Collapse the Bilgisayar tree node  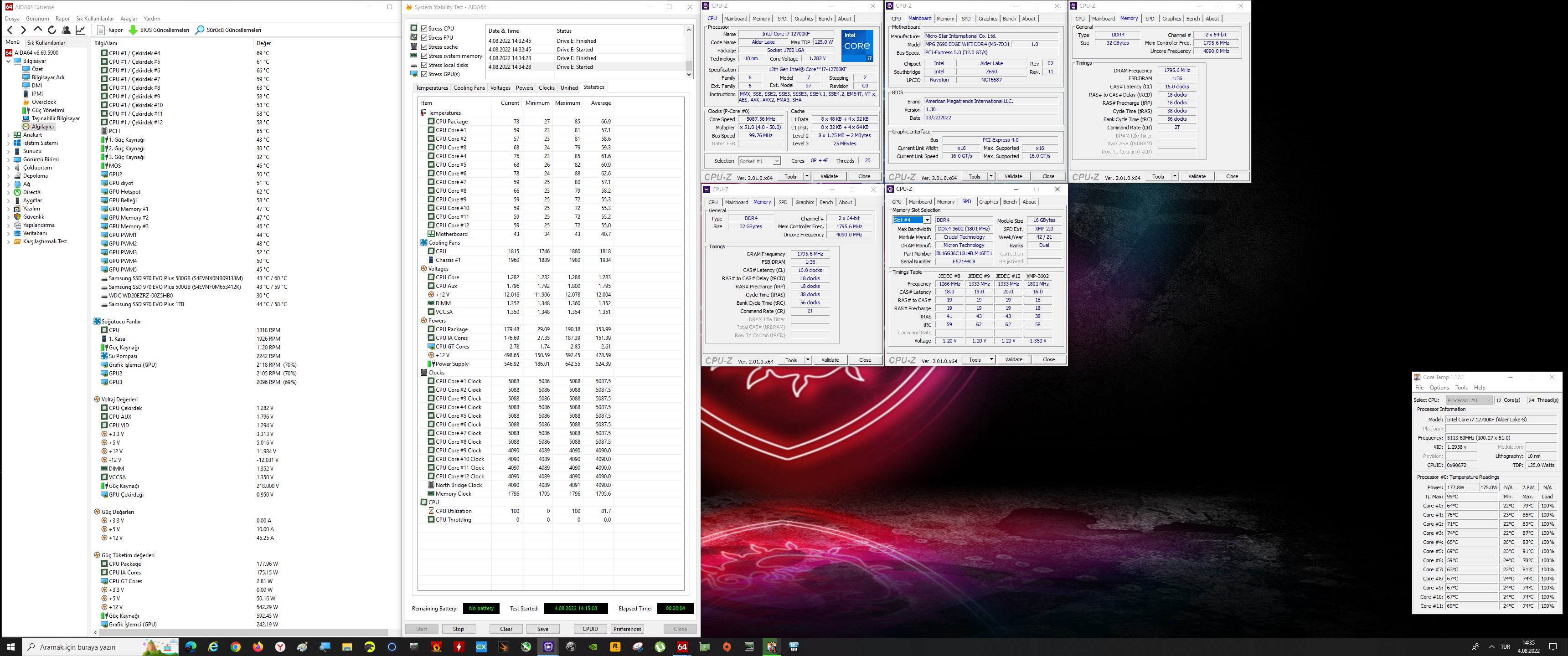9,61
